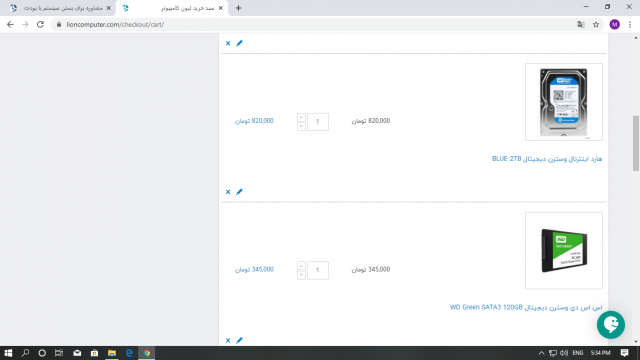Image resolution: width=640 pixels, height=360 pixels.
Task: Focus quantity field for WD Green 120GB SSD
Action: (318, 270)
